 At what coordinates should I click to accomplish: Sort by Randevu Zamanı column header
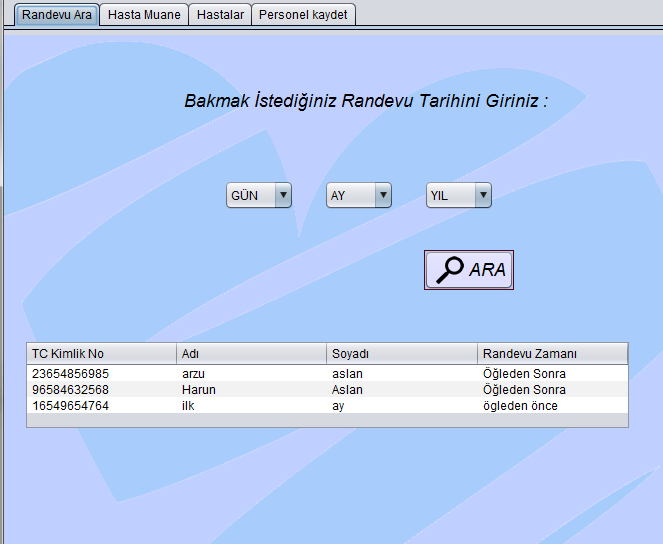pos(552,354)
